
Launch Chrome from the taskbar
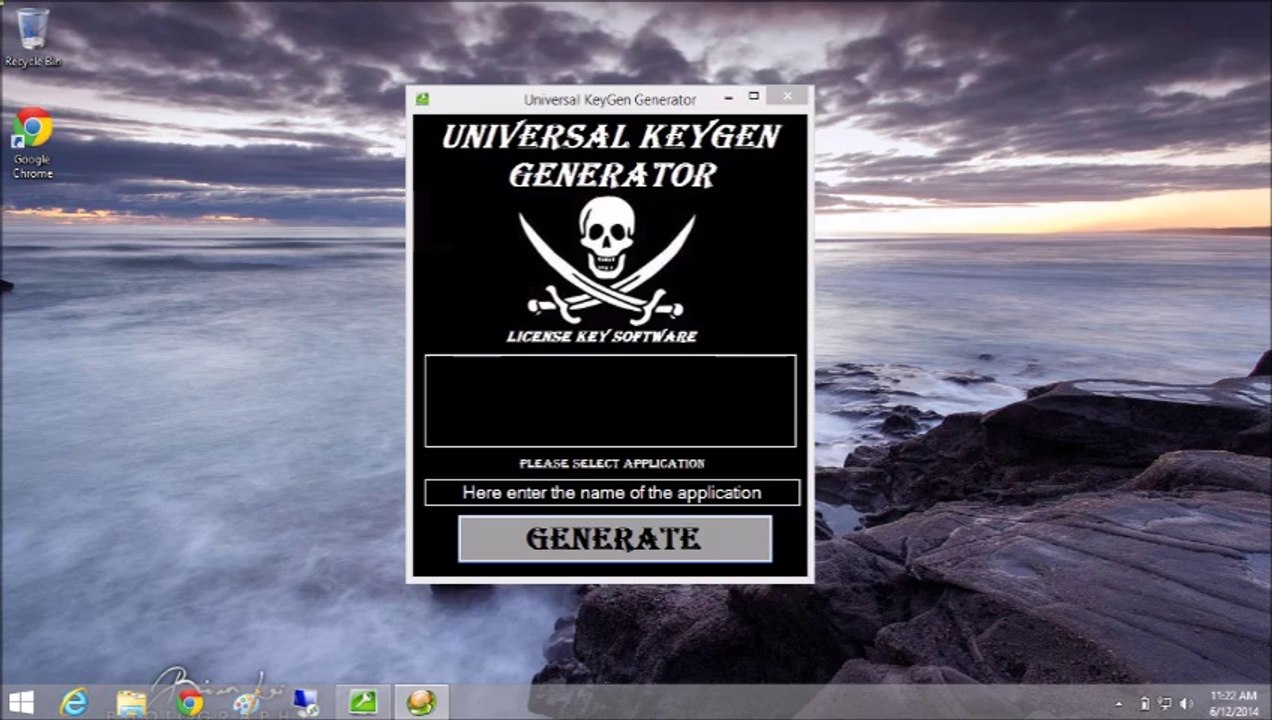189,703
